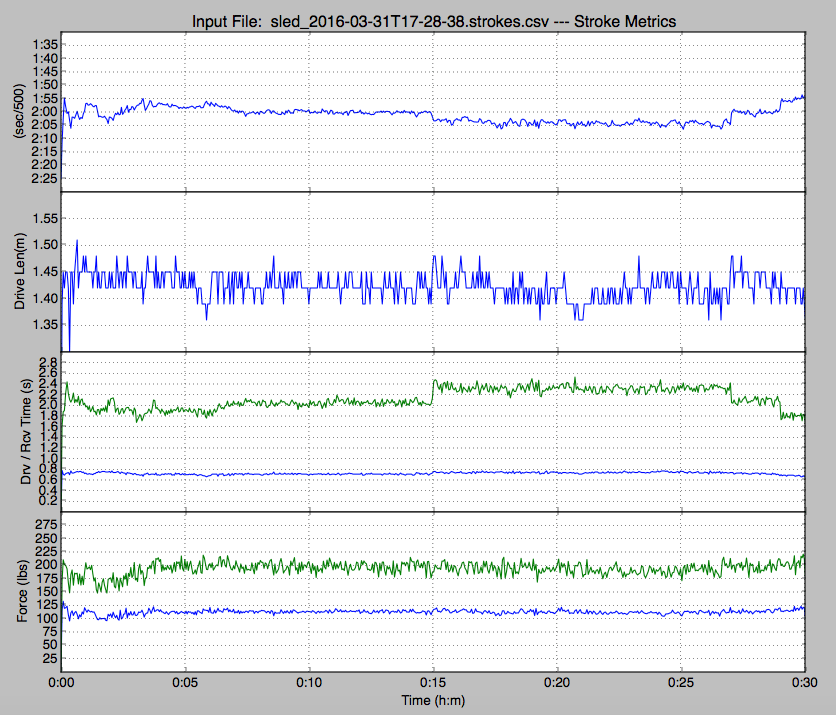Click the 2:25 pace tick label
Viewport: 836px width, 715px height.
click(x=44, y=177)
